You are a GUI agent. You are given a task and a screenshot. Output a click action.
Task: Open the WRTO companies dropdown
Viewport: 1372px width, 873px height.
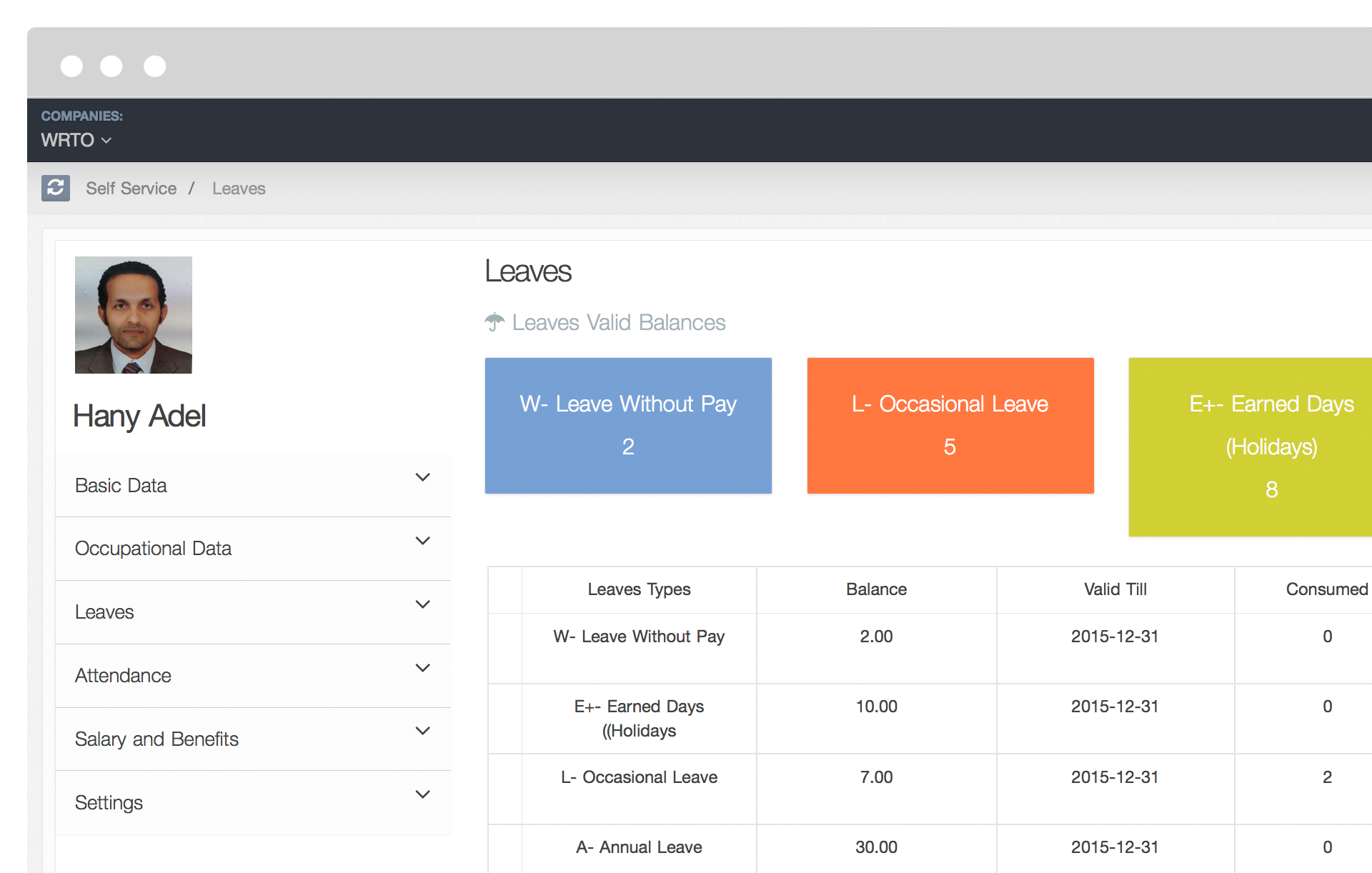coord(76,140)
